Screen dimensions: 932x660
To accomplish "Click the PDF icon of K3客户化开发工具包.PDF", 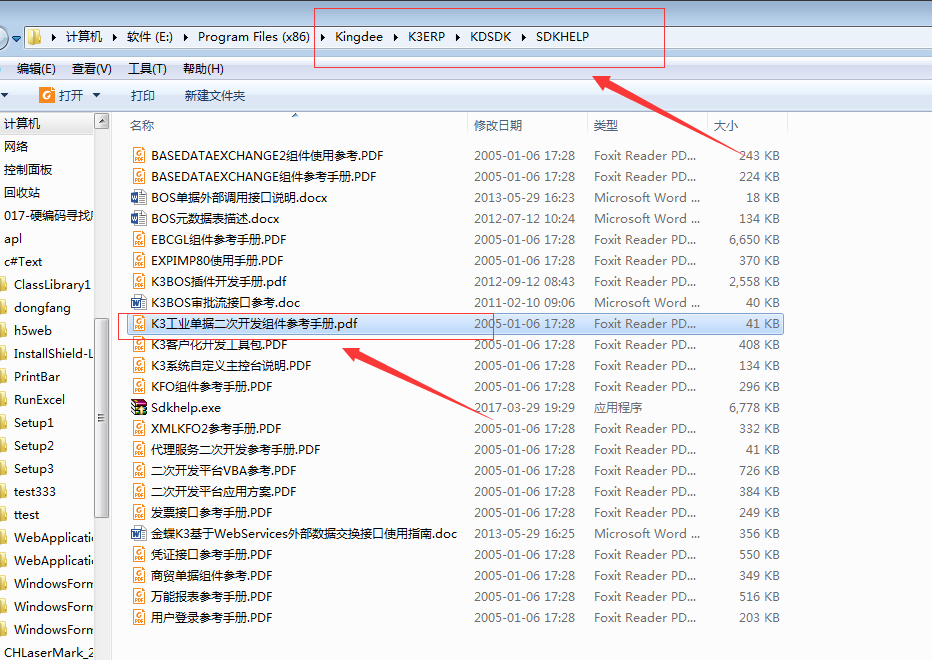I will [138, 344].
